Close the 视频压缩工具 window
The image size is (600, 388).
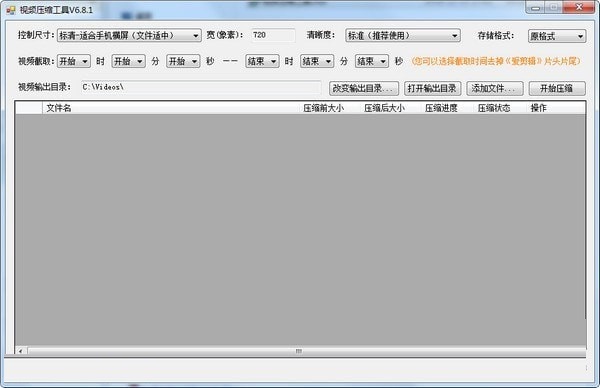(x=579, y=7)
